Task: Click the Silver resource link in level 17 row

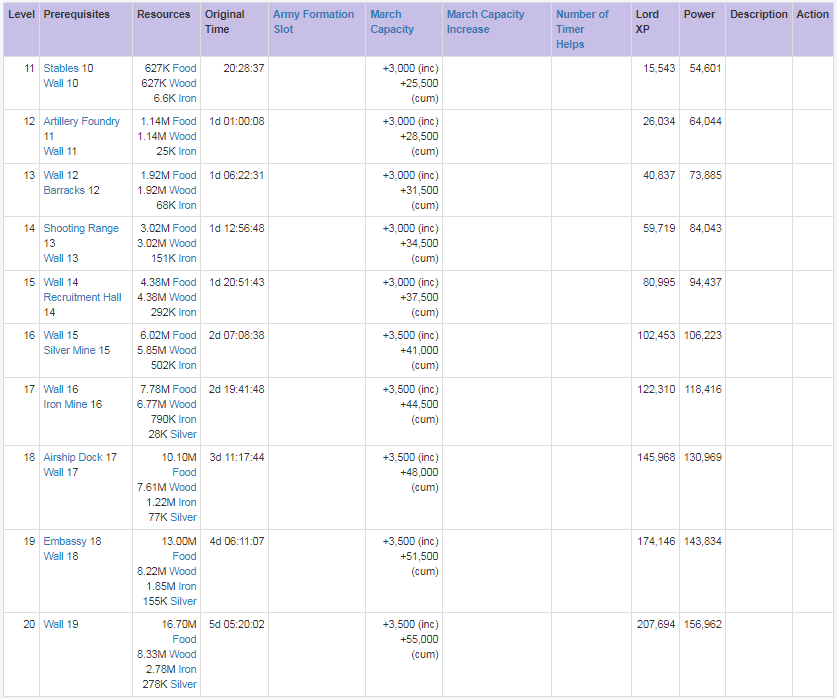Action: point(183,434)
